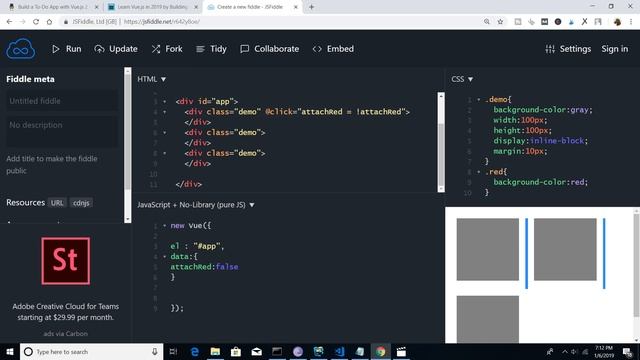Collapse the .demo CSS rule fold arrow
640x360 pixels.
coord(479,100)
